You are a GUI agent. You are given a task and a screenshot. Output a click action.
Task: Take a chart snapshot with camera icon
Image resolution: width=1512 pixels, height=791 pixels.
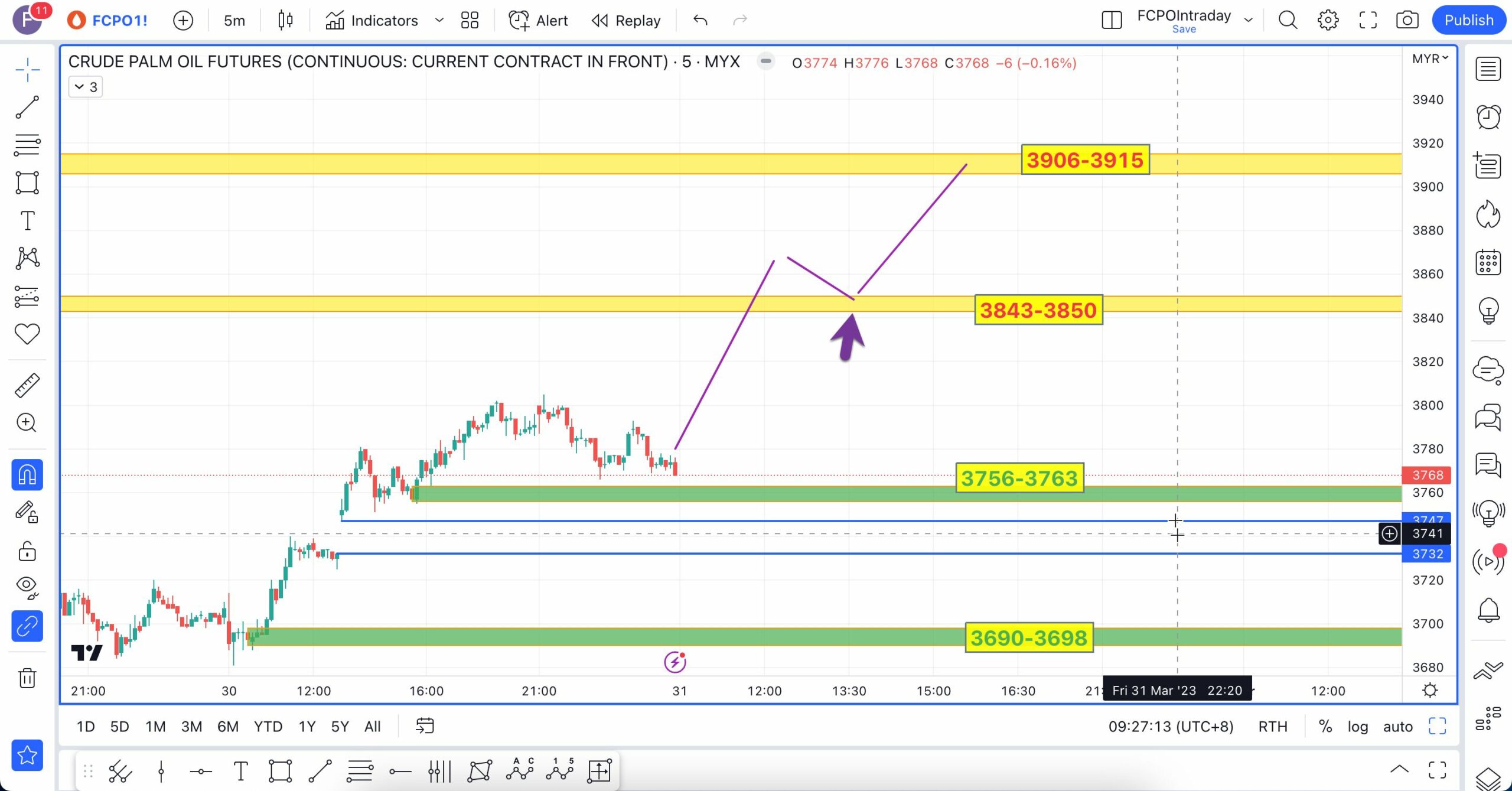pyautogui.click(x=1407, y=21)
